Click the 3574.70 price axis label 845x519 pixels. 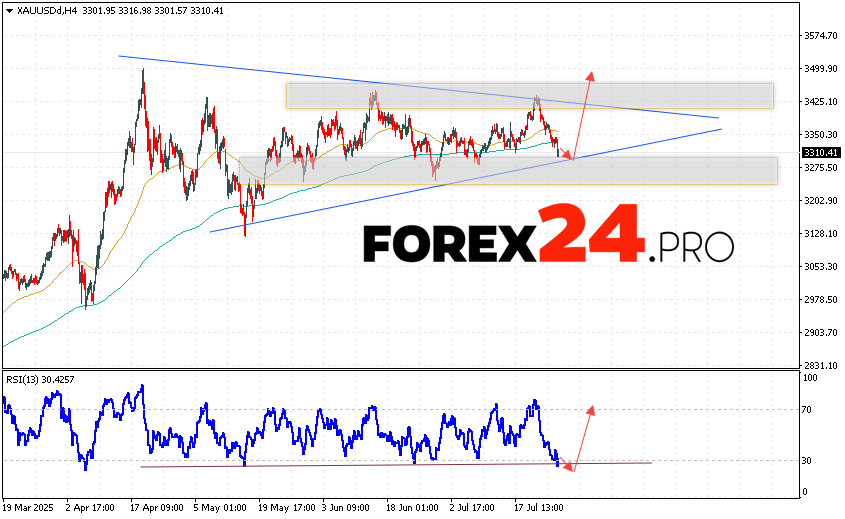pyautogui.click(x=821, y=36)
